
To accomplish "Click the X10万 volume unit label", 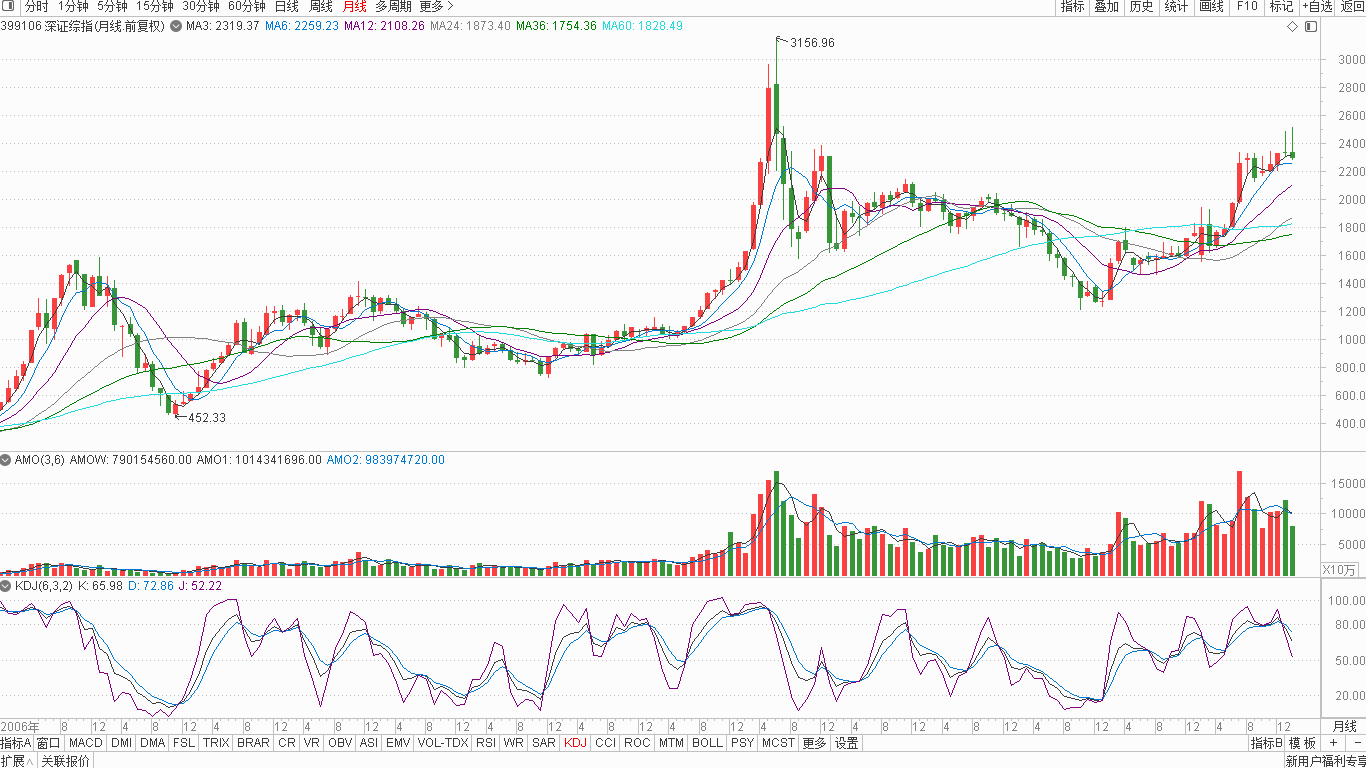I will pyautogui.click(x=1340, y=570).
